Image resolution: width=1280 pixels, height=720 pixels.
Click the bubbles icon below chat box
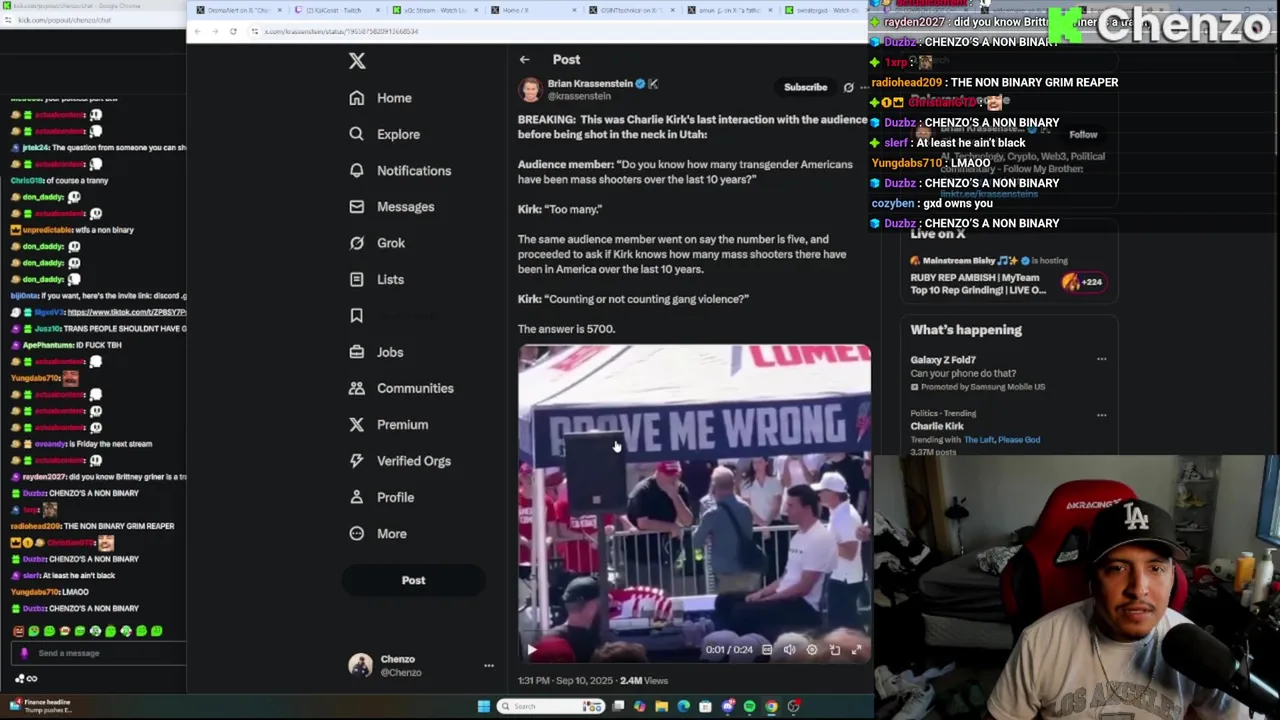click(19, 679)
